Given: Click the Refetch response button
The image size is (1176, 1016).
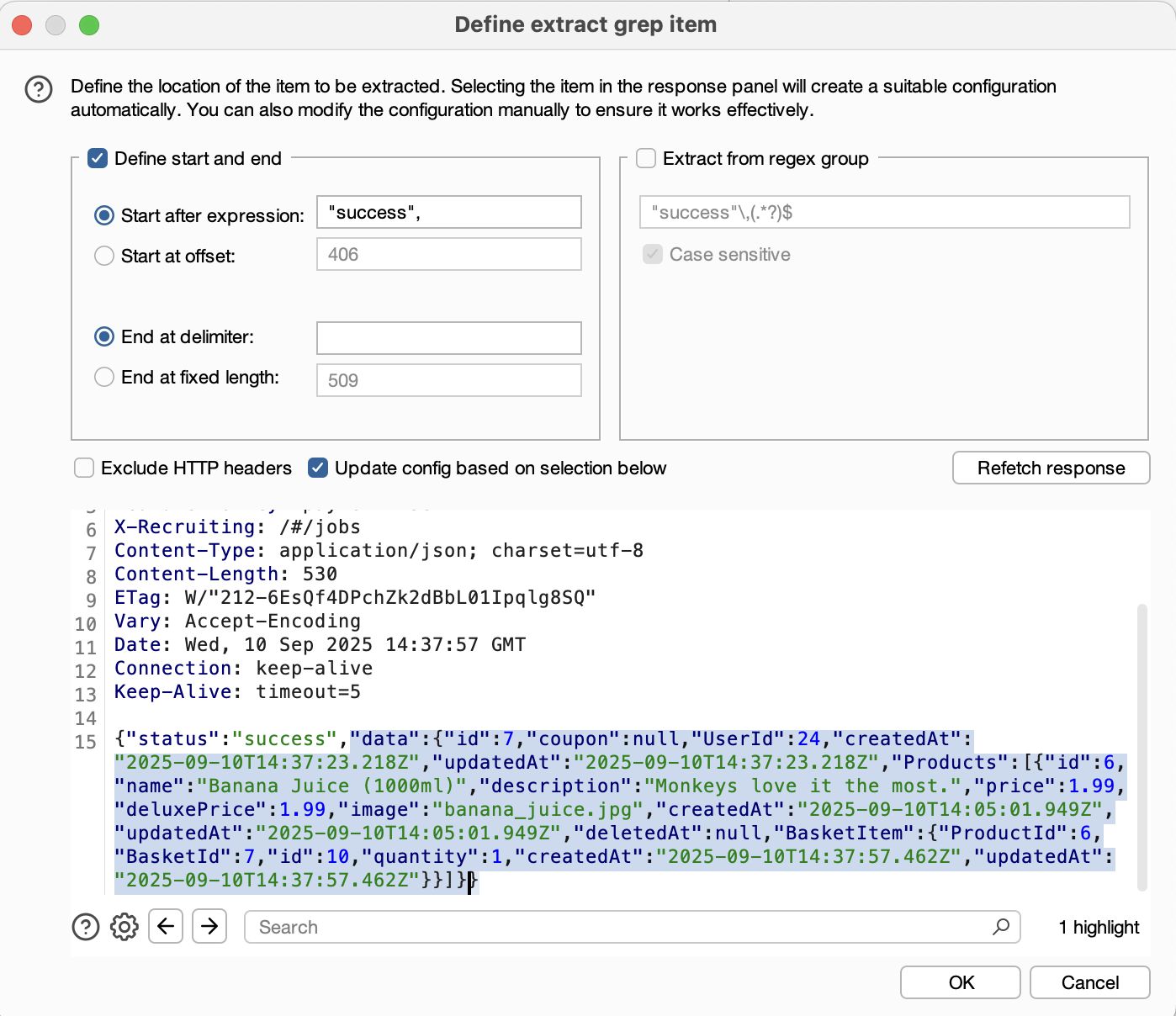Looking at the screenshot, I should [1051, 468].
